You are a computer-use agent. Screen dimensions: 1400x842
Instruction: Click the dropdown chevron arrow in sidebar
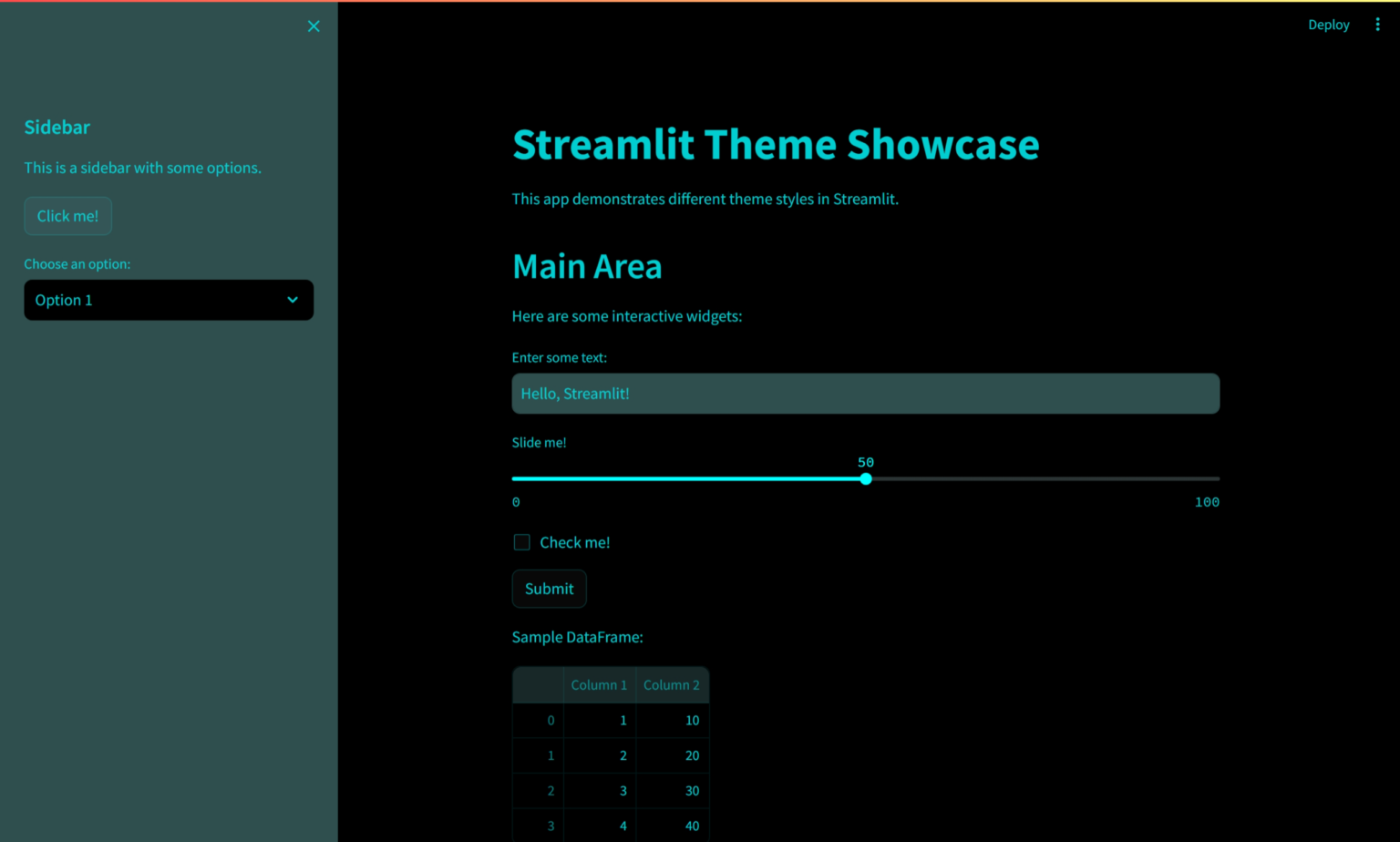[293, 300]
